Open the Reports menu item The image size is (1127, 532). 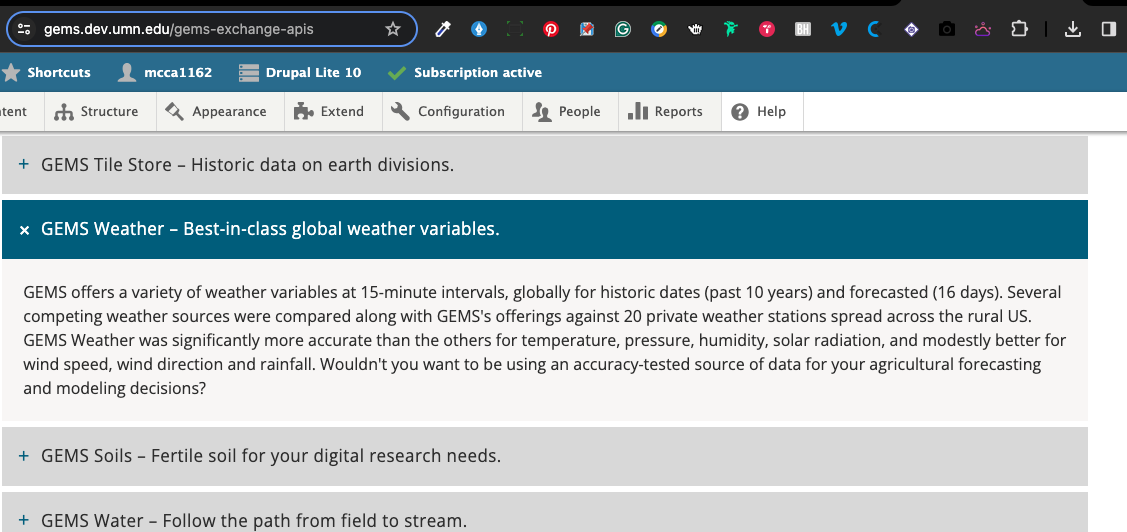tap(666, 112)
